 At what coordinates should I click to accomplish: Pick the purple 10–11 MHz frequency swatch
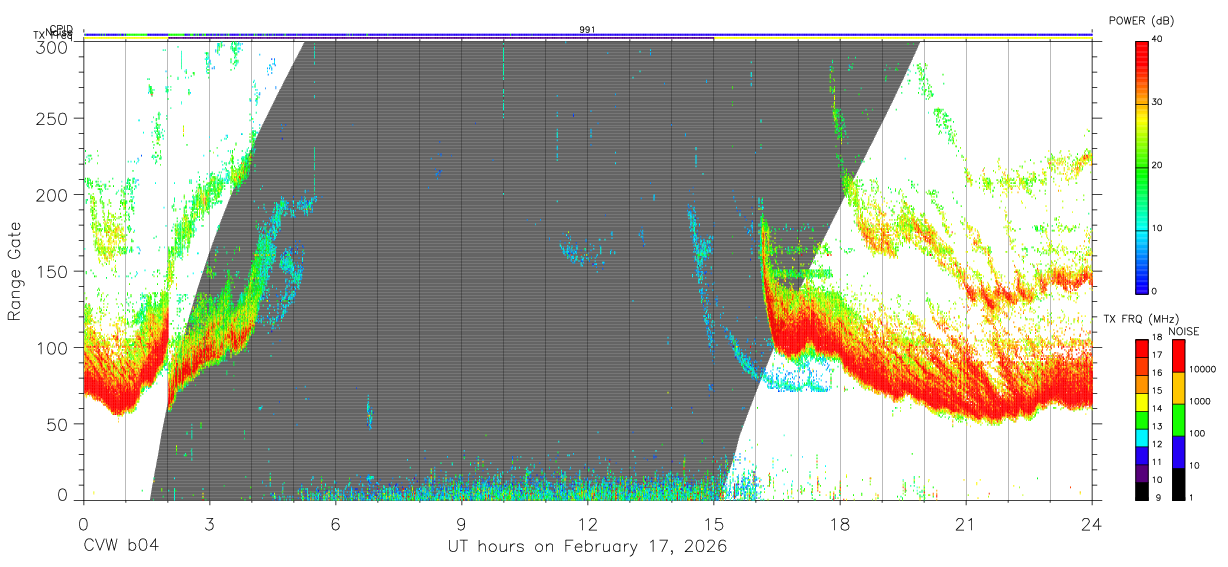(x=1141, y=472)
